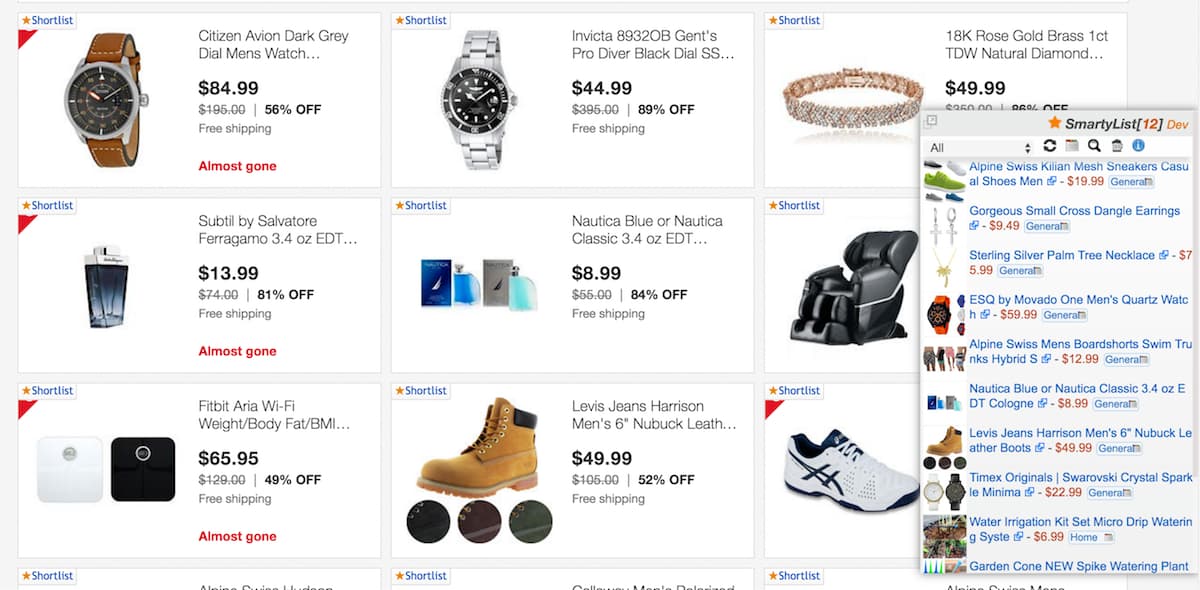The width and height of the screenshot is (1200, 590).
Task: Open Subtil by Salvatore Ferragamo listing title
Action: [x=277, y=230]
